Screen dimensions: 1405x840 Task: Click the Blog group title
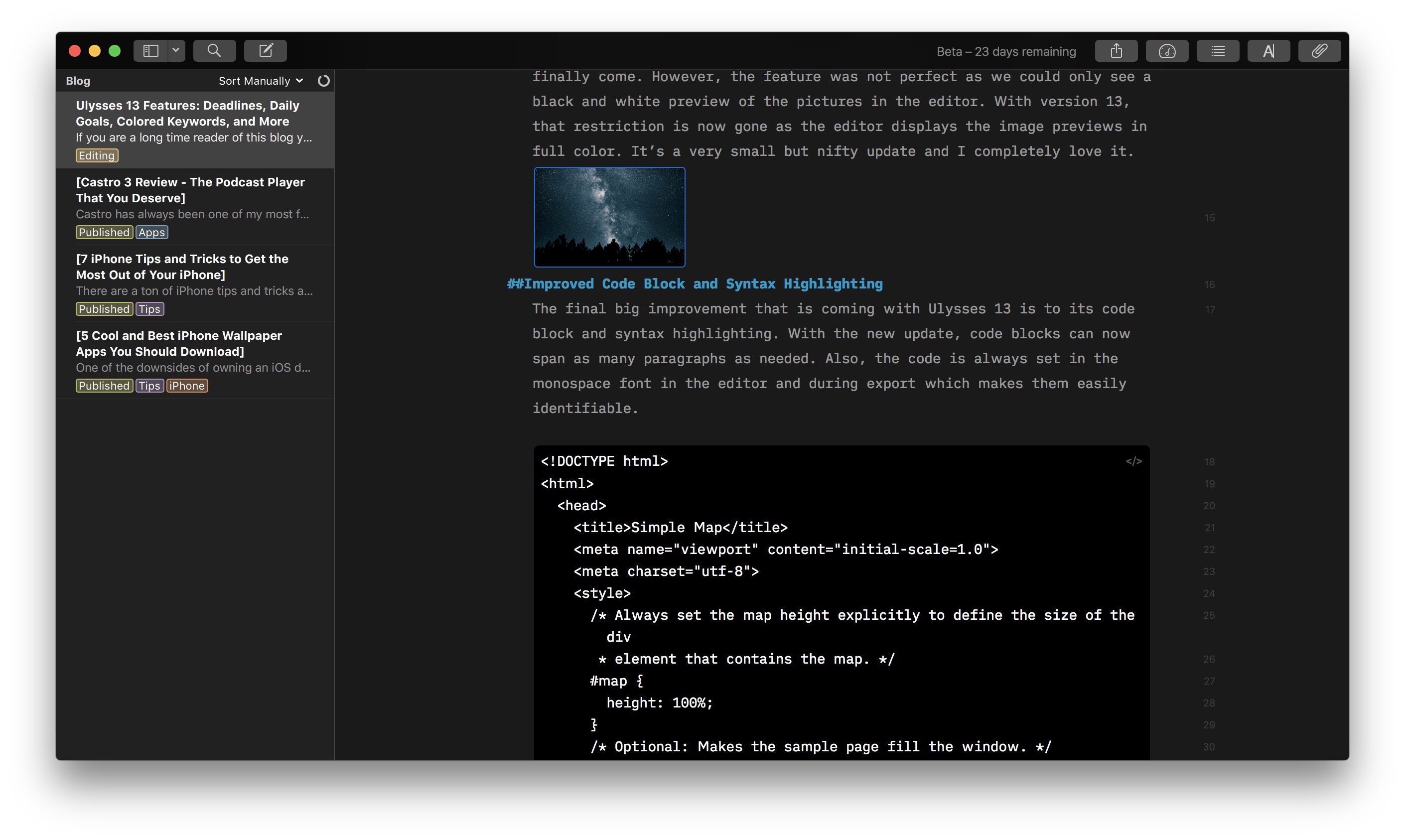78,81
